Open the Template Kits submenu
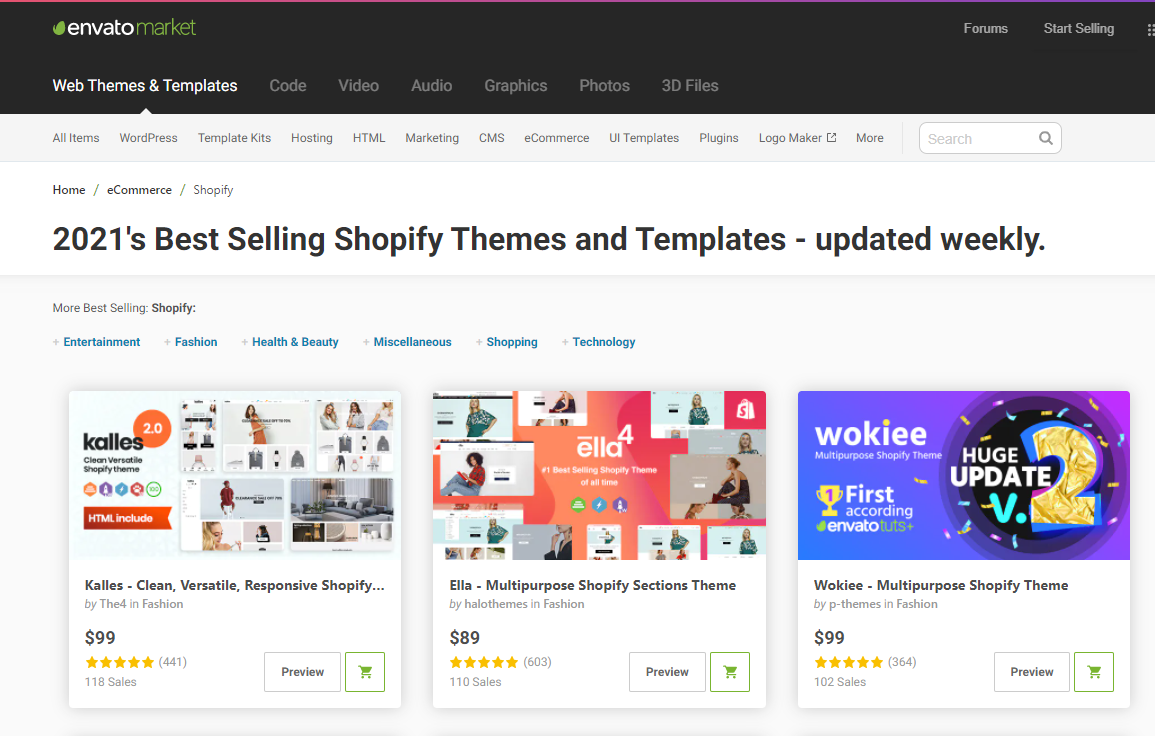Screen dimensions: 1155x736 (x=234, y=138)
